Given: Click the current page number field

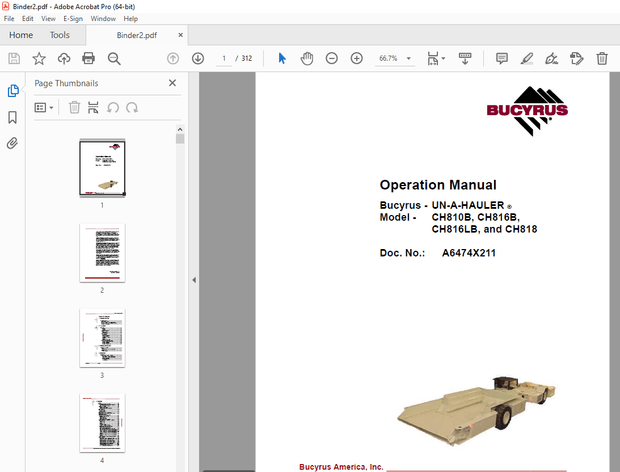Looking at the screenshot, I should click(224, 59).
